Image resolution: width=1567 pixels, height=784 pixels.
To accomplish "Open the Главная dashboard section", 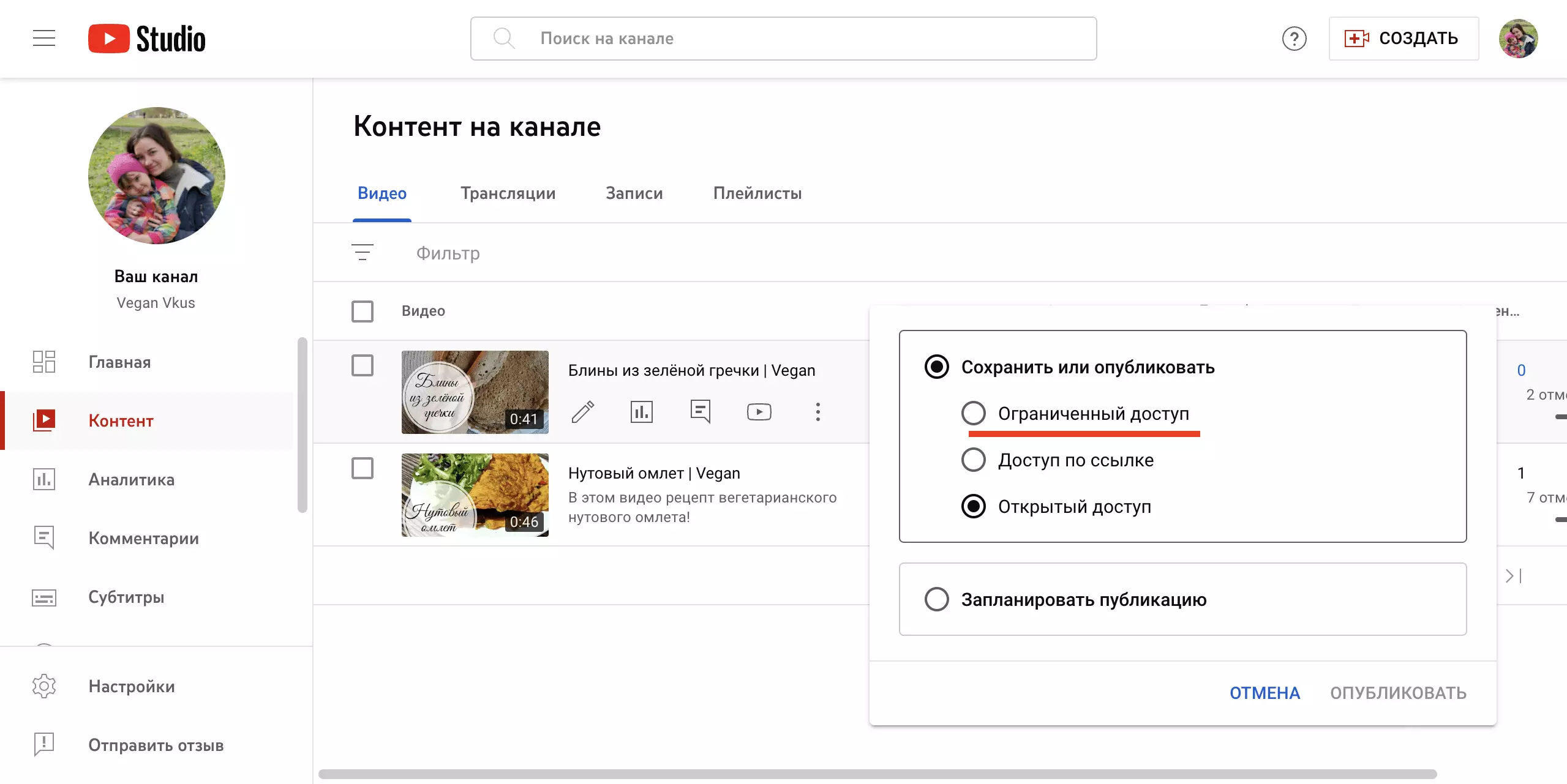I will pos(147,362).
